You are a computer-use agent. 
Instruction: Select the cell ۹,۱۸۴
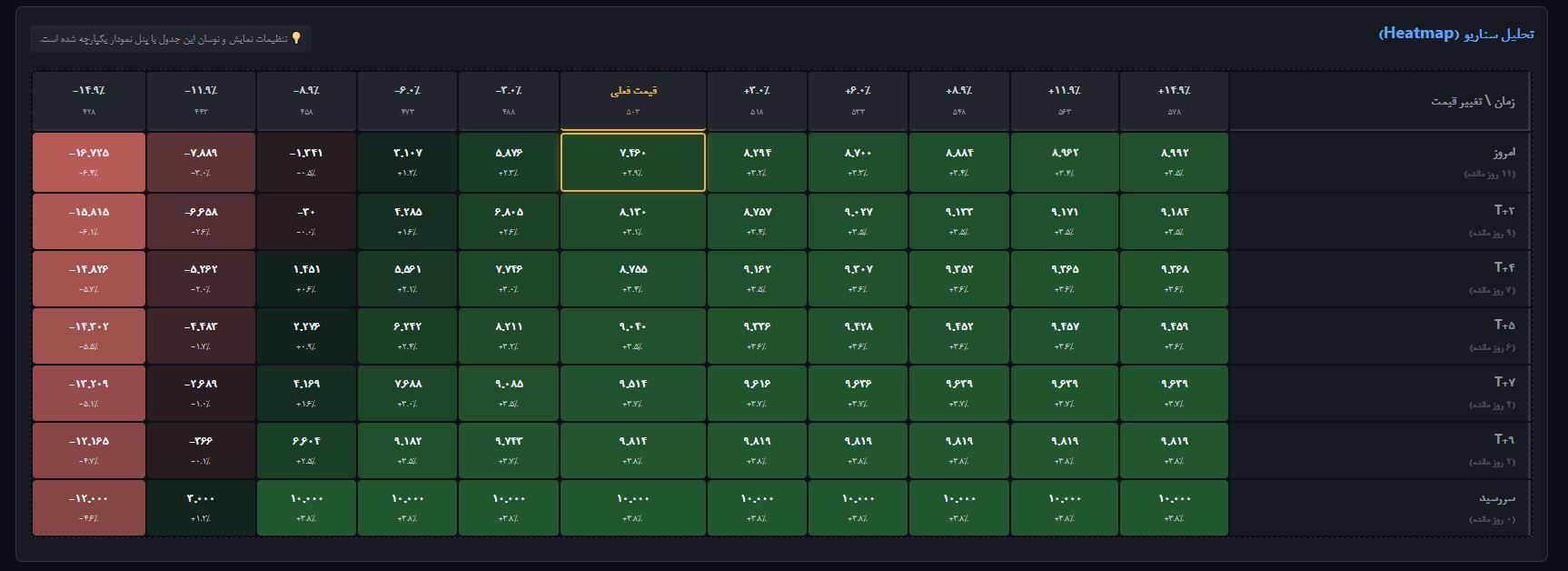(1175, 221)
